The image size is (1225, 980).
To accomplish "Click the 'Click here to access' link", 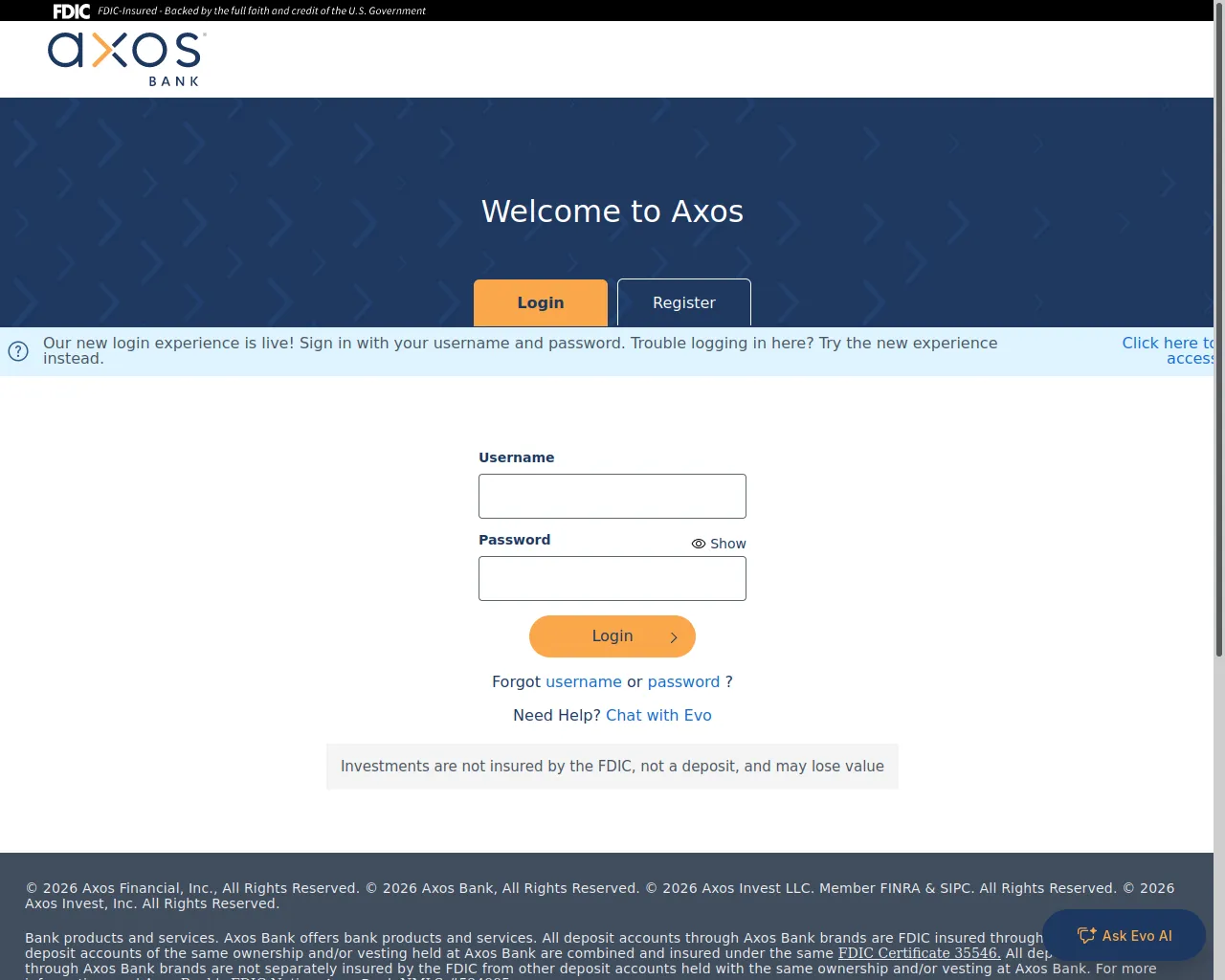I will pyautogui.click(x=1168, y=350).
